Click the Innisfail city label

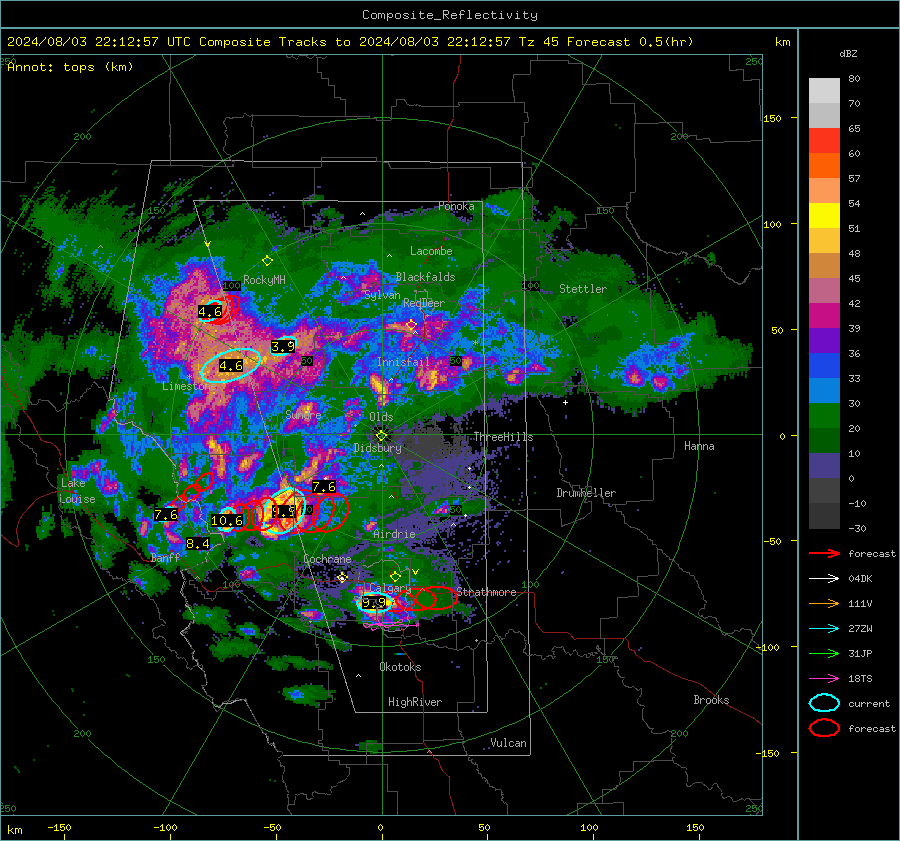click(x=403, y=362)
